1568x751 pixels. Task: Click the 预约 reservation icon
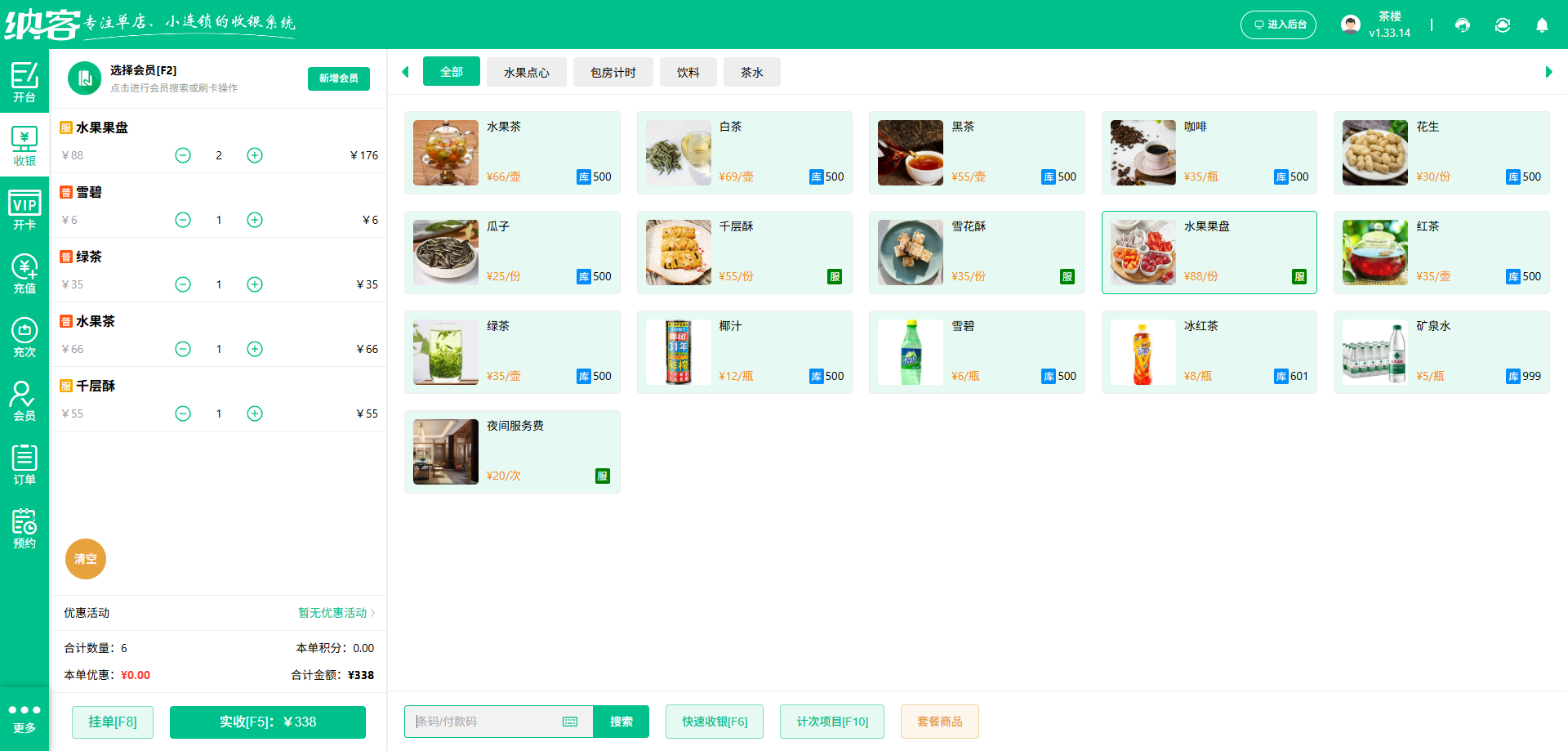point(24,527)
